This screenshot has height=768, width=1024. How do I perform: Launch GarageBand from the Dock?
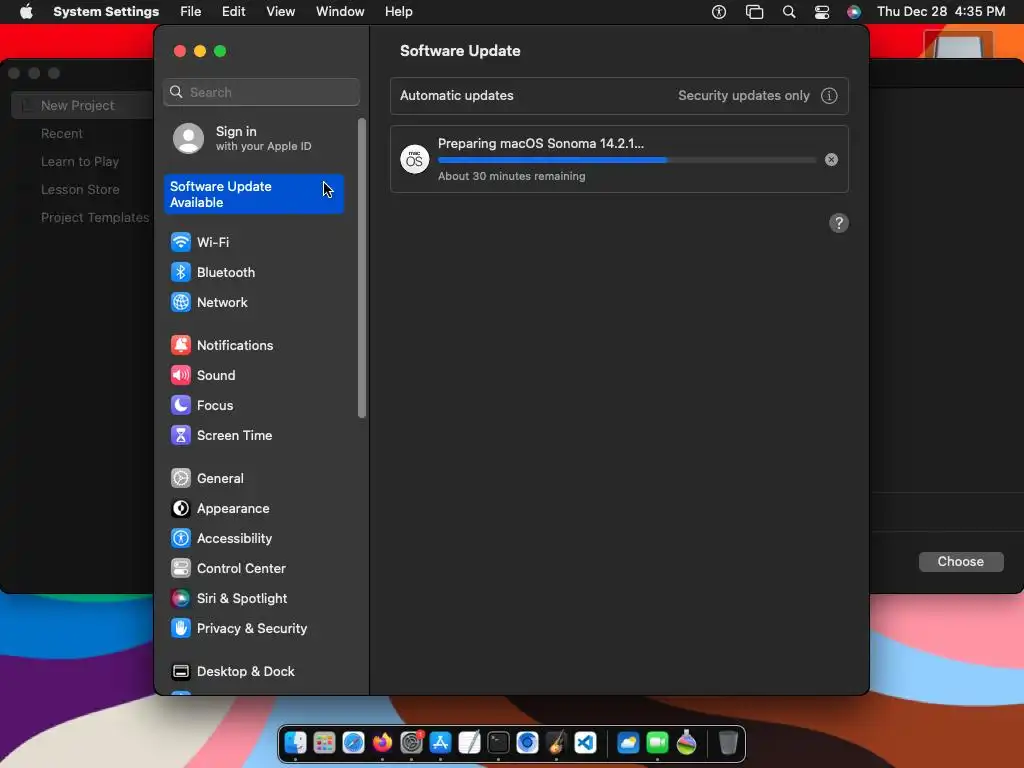pyautogui.click(x=556, y=743)
